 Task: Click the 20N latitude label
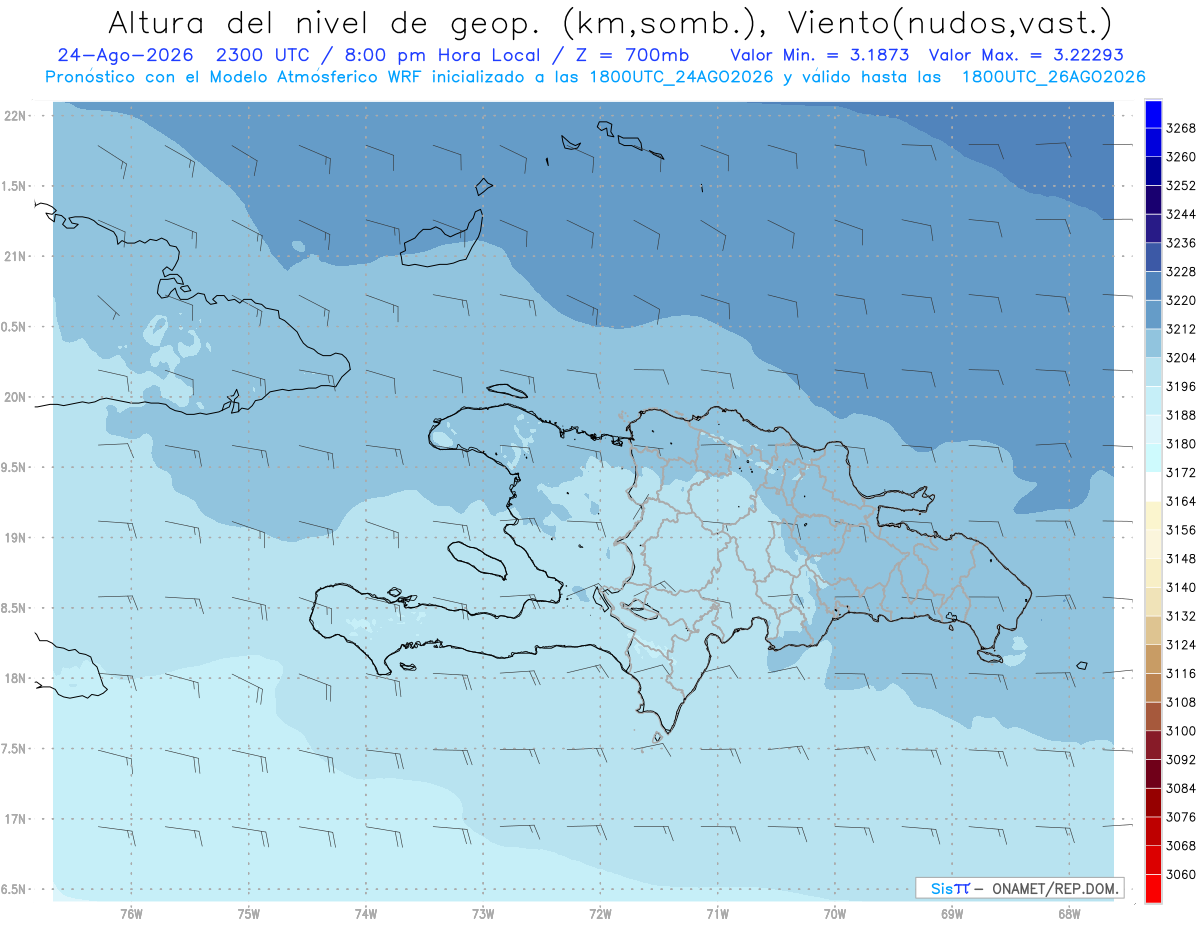15,397
